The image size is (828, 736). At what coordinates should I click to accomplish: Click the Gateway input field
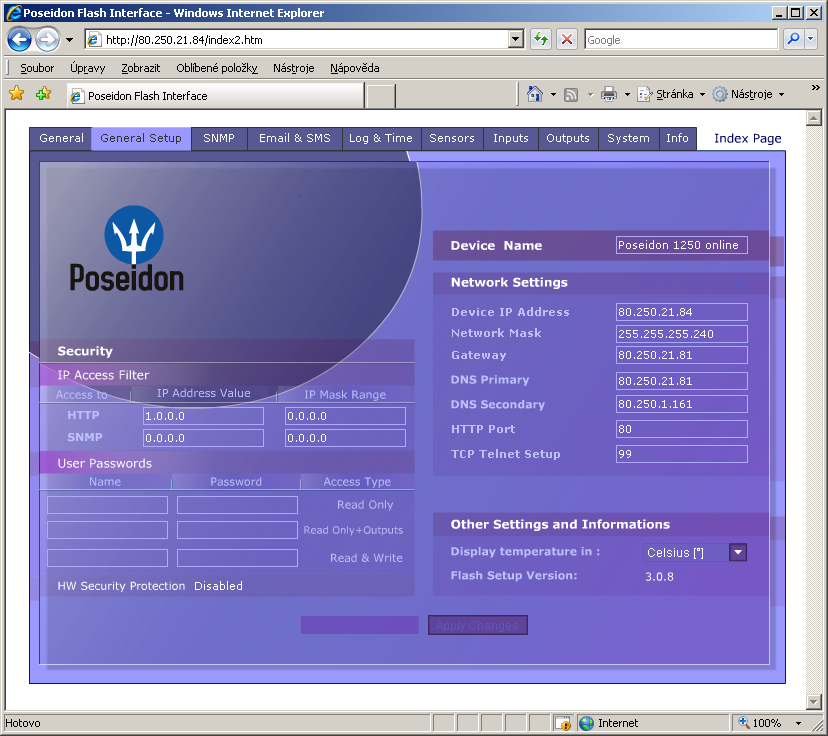pyautogui.click(x=682, y=355)
